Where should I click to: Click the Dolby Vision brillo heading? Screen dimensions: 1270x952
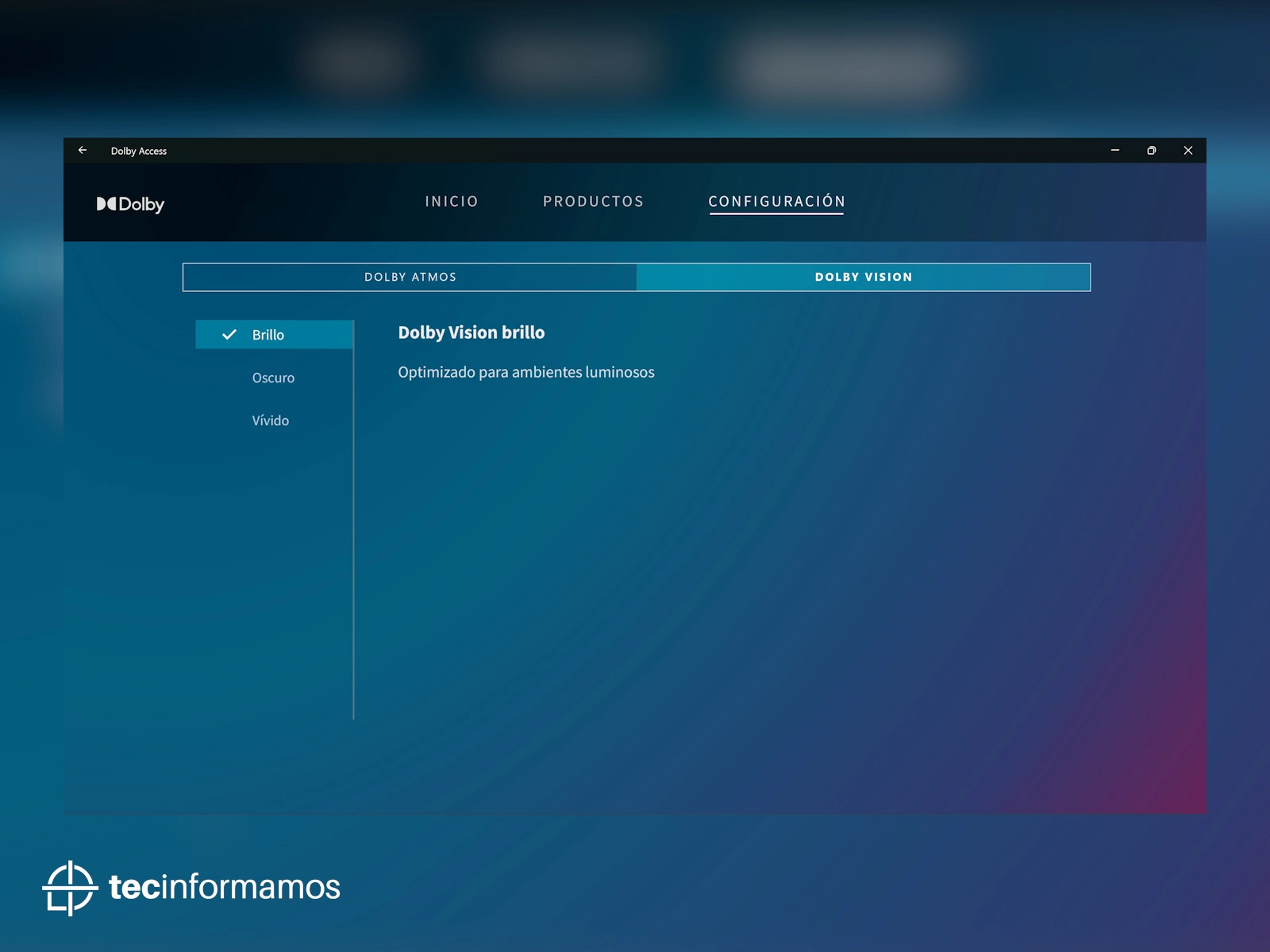pos(471,332)
